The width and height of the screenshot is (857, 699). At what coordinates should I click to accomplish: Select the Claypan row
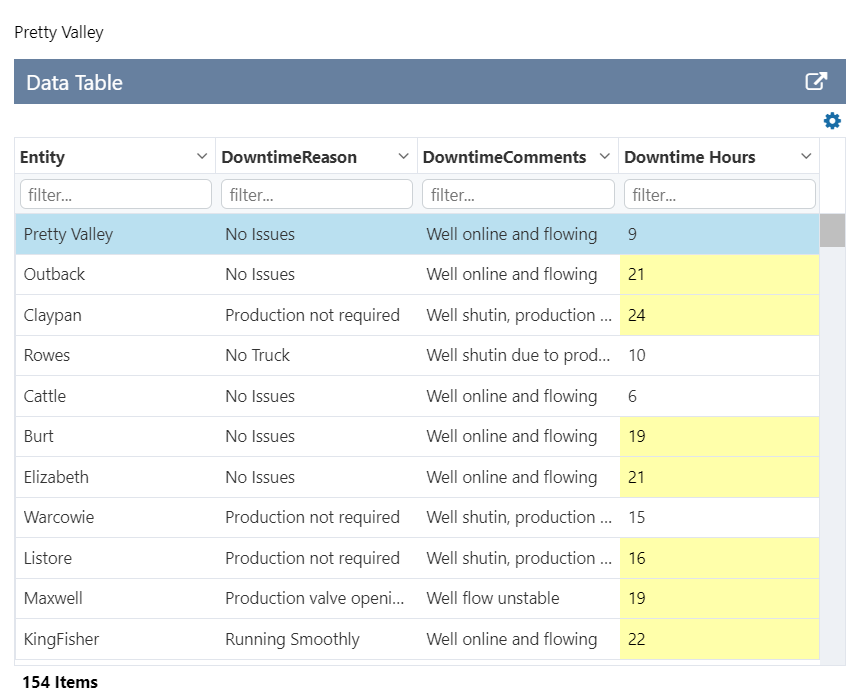point(300,314)
